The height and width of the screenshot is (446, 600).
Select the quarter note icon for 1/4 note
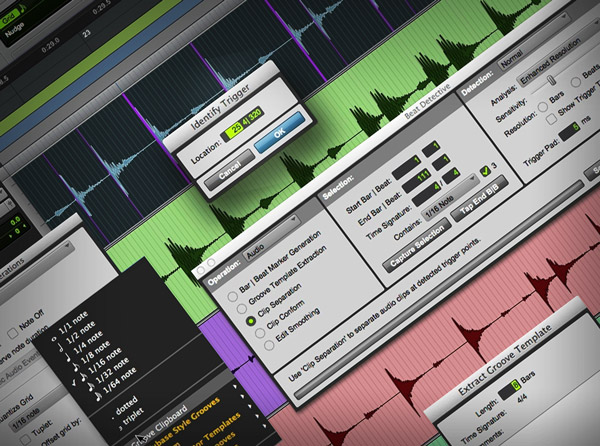pyautogui.click(x=68, y=358)
